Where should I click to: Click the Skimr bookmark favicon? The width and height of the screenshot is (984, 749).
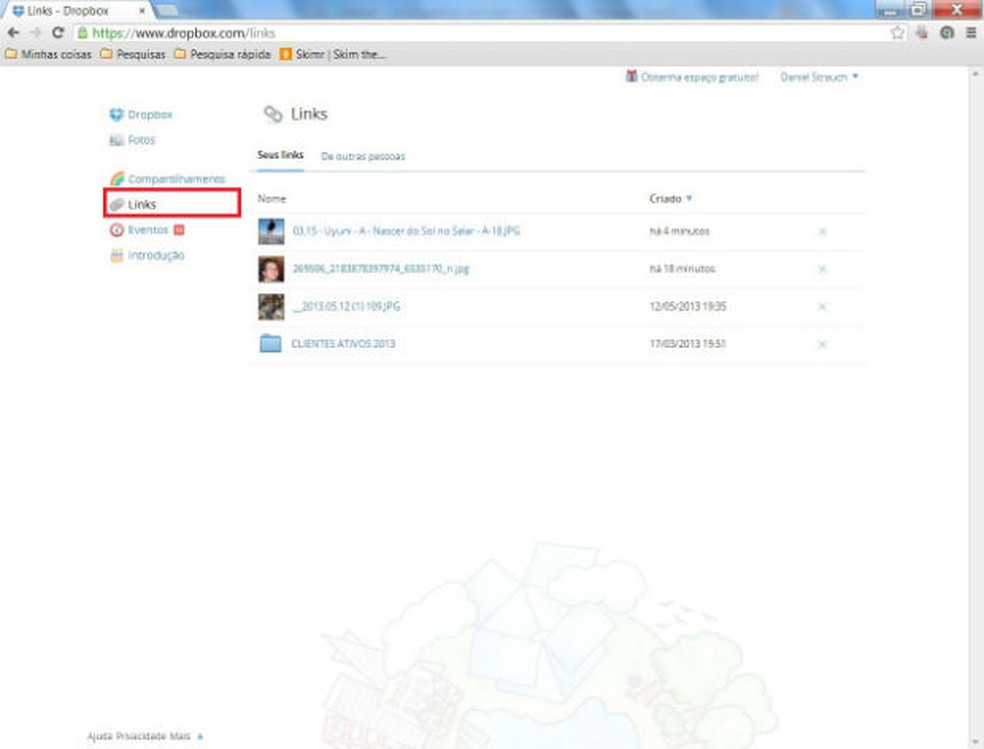coord(286,55)
